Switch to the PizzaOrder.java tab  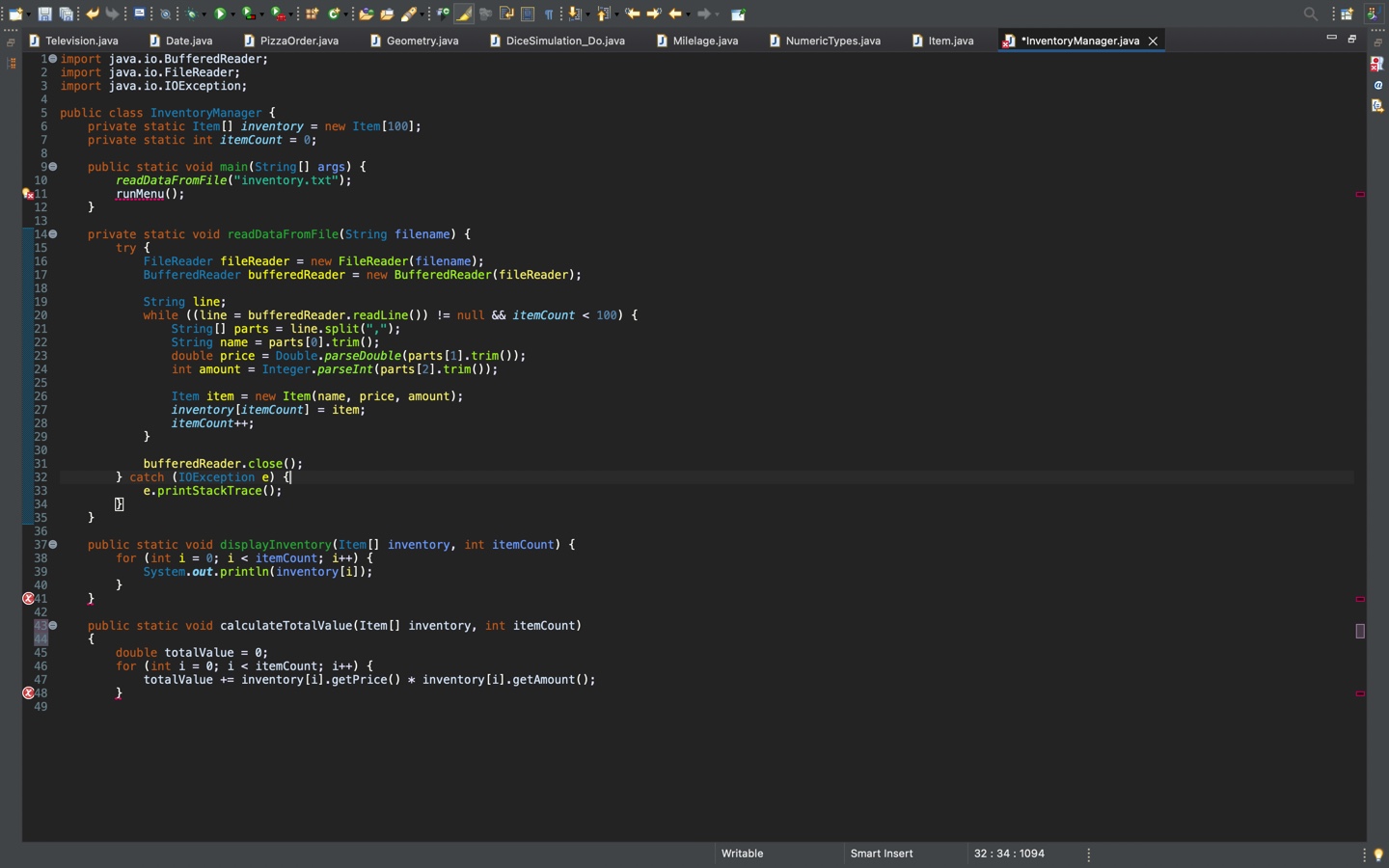(298, 41)
